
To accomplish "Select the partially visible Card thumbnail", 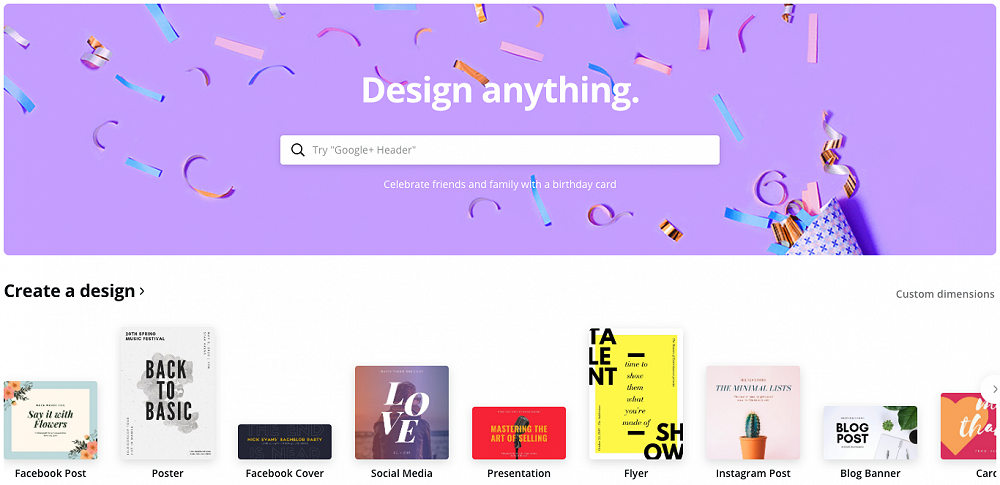I will pyautogui.click(x=970, y=426).
